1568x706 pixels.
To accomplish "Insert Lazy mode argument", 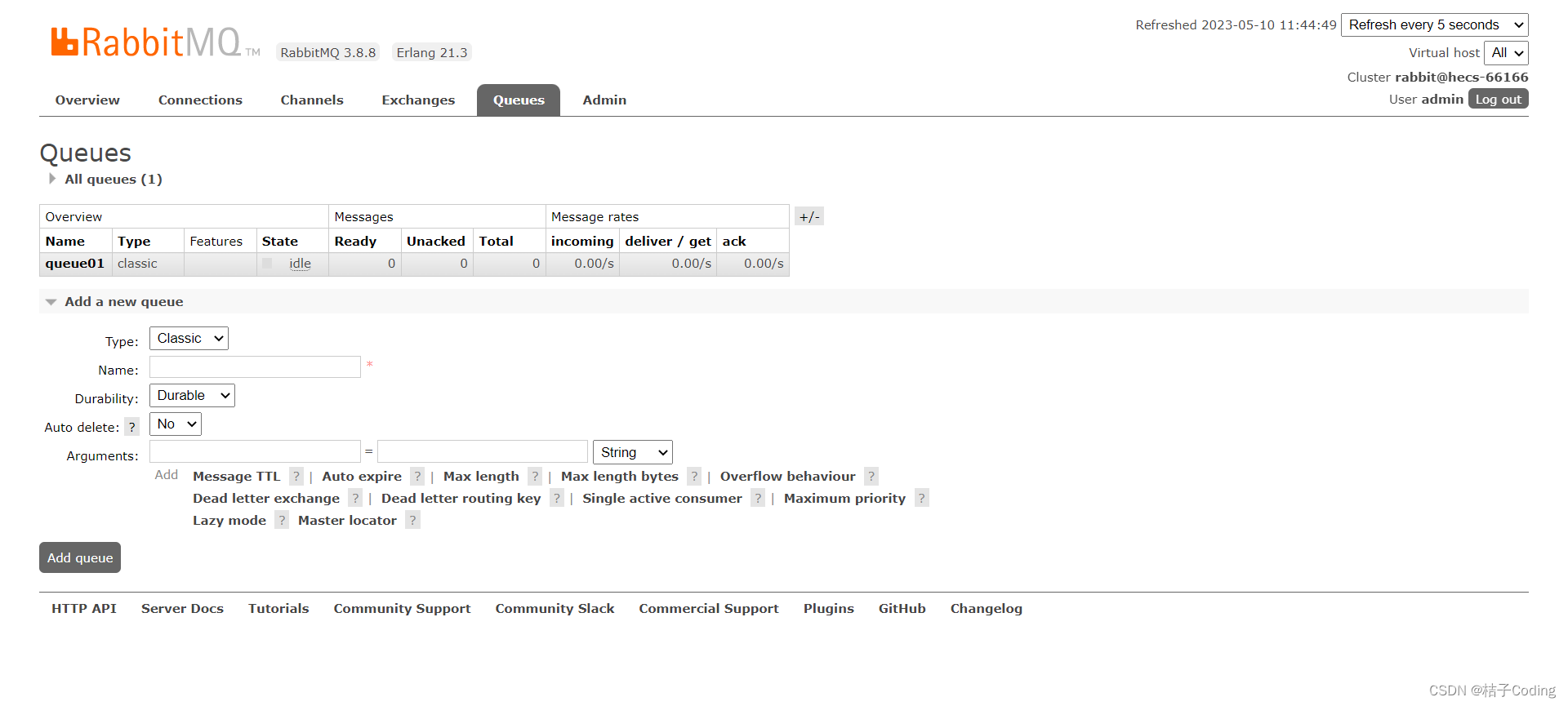I will coord(229,521).
